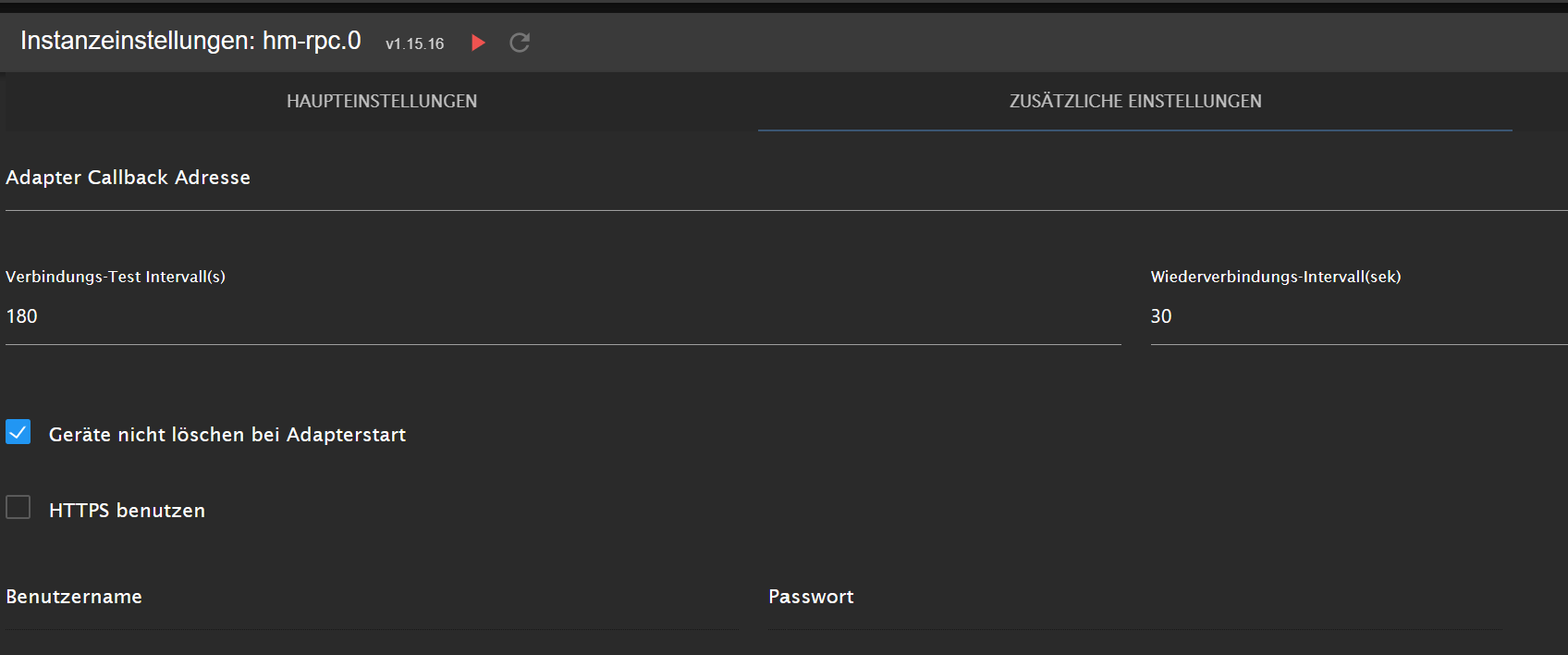Click the 'hm-rpc.0' instance name in the title
This screenshot has width=1568, height=655.
coord(312,41)
